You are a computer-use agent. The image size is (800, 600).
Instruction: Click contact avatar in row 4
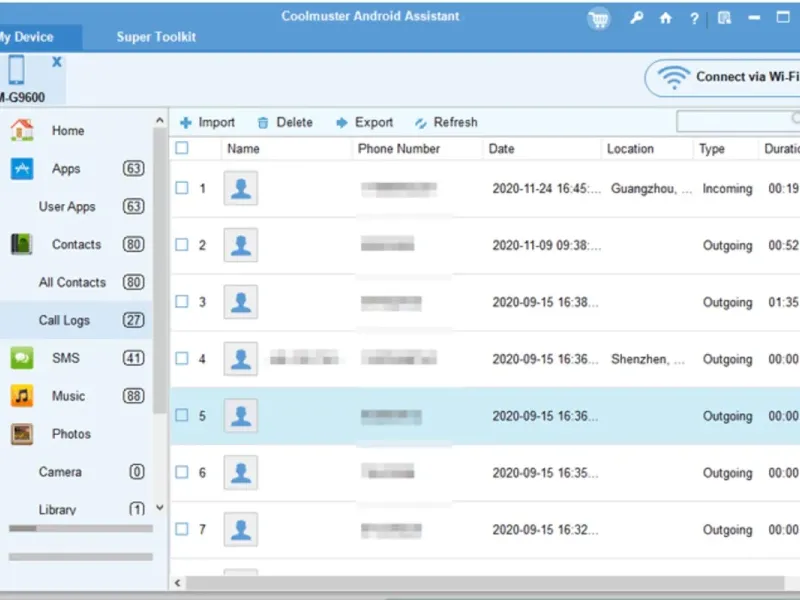tap(241, 359)
